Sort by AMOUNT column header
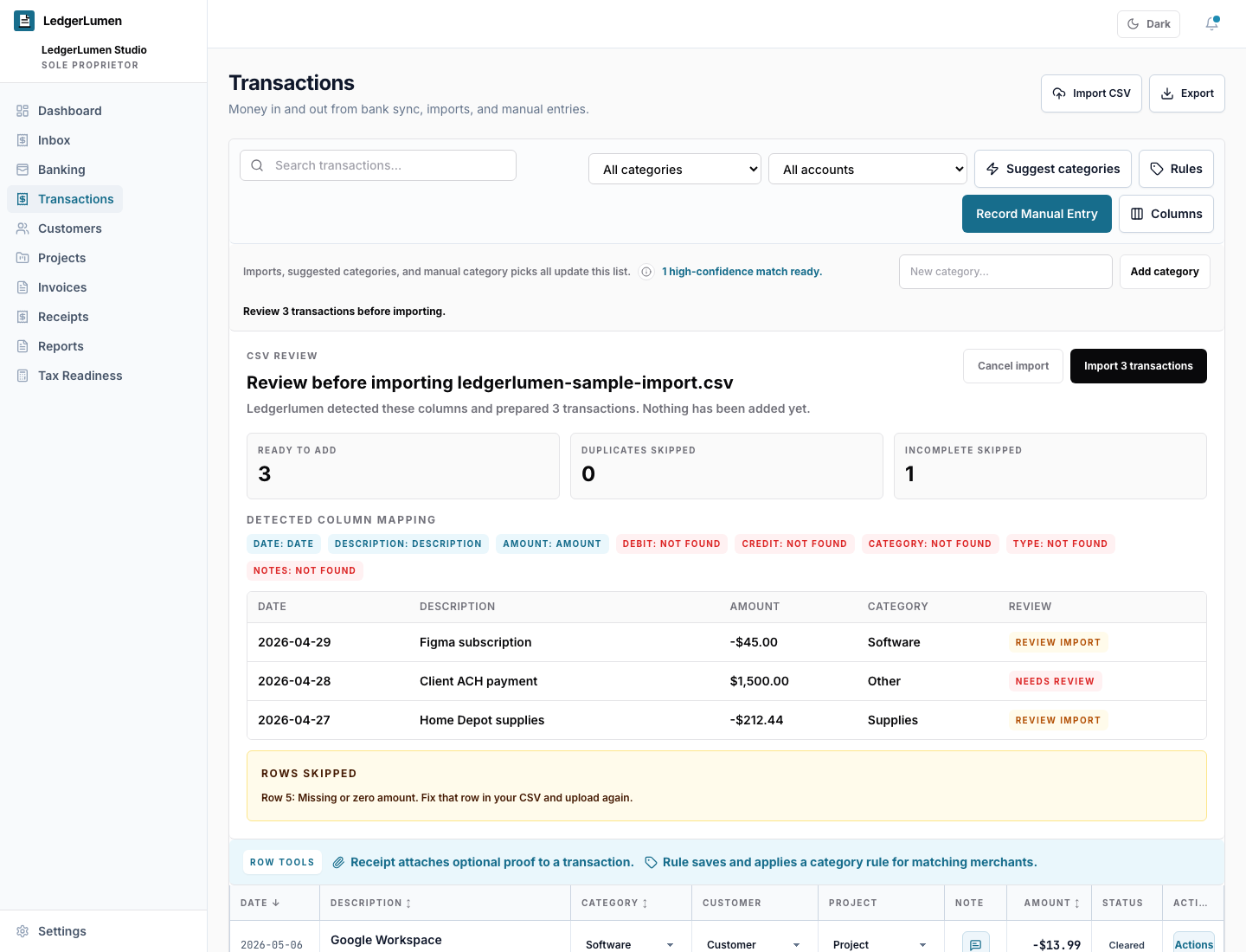Screen dimensions: 1246x952 click(x=1051, y=903)
